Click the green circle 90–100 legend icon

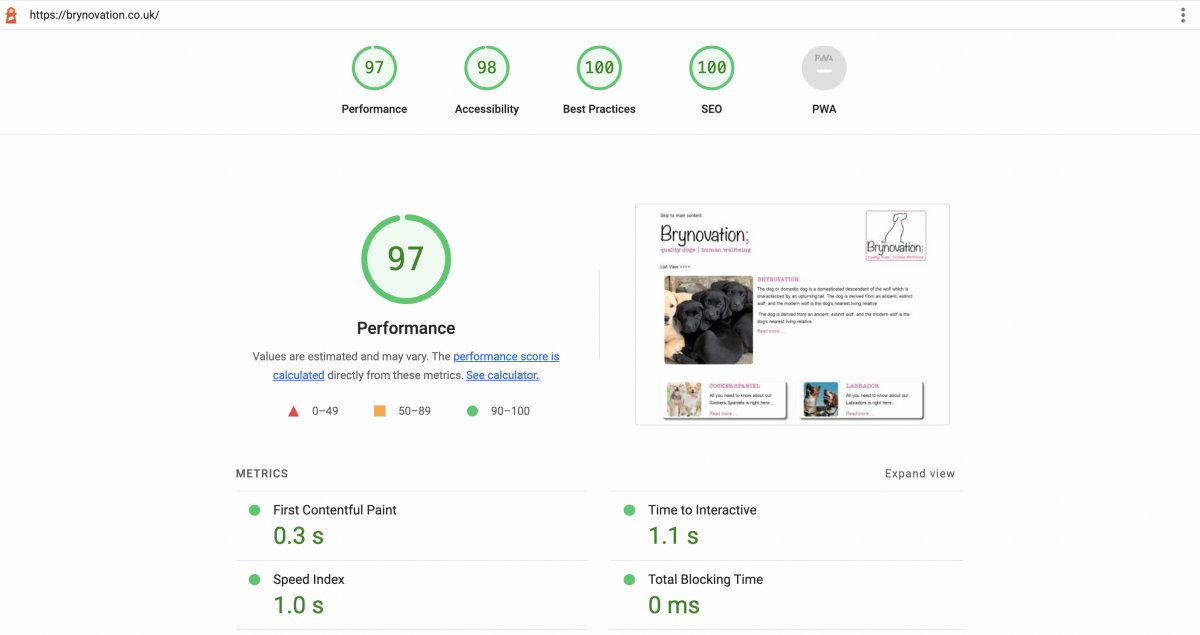[472, 411]
